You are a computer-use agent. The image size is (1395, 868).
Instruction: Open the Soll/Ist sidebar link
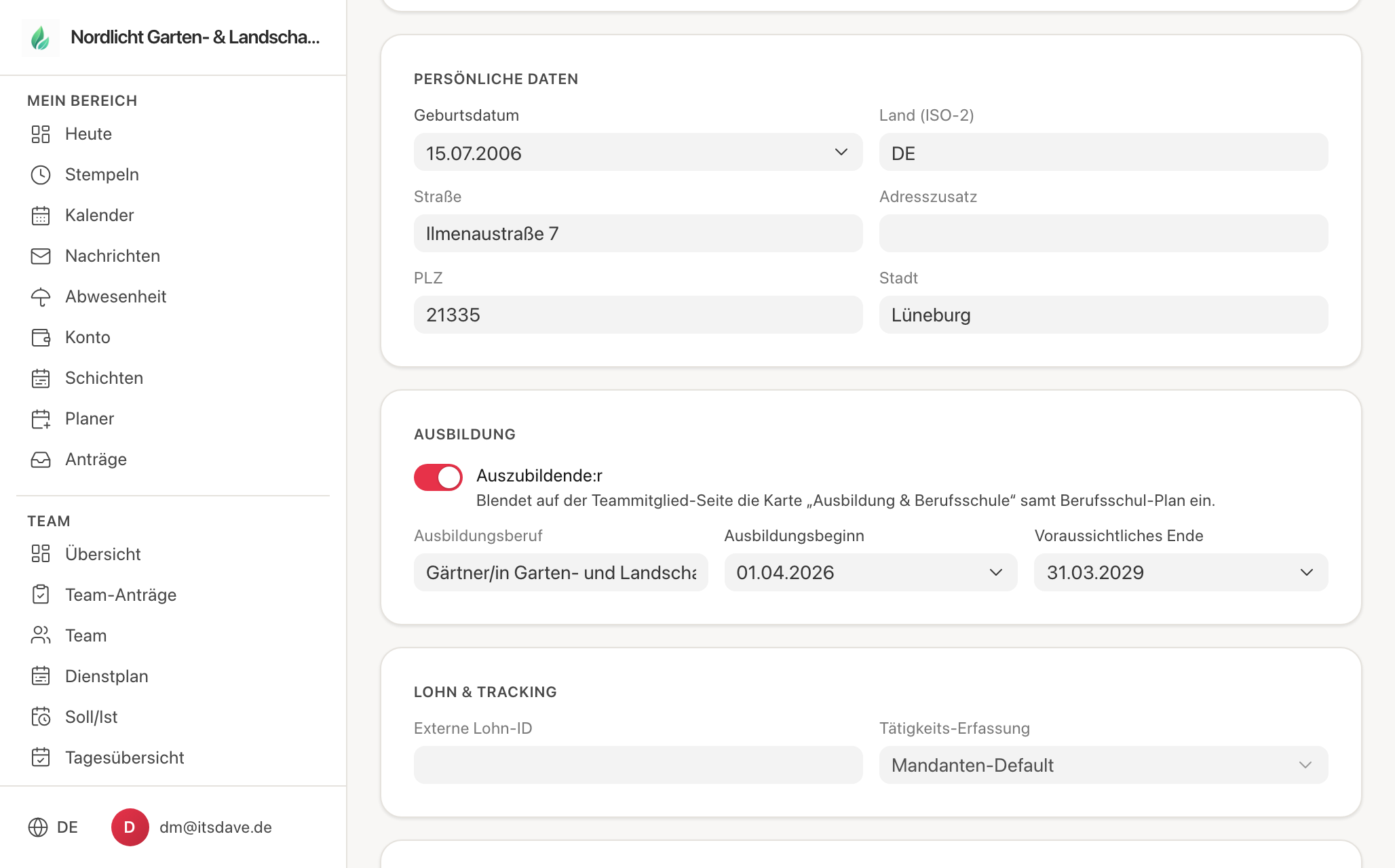pos(91,717)
